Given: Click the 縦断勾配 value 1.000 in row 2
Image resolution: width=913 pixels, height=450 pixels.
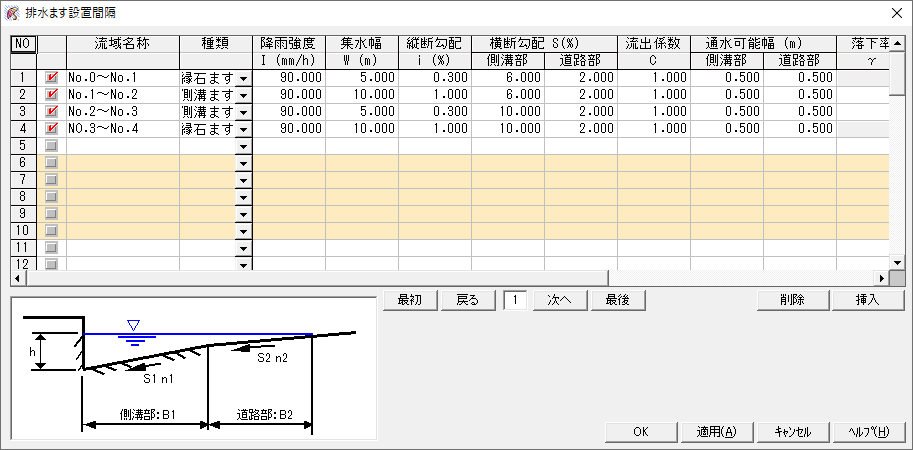Looking at the screenshot, I should (x=435, y=94).
